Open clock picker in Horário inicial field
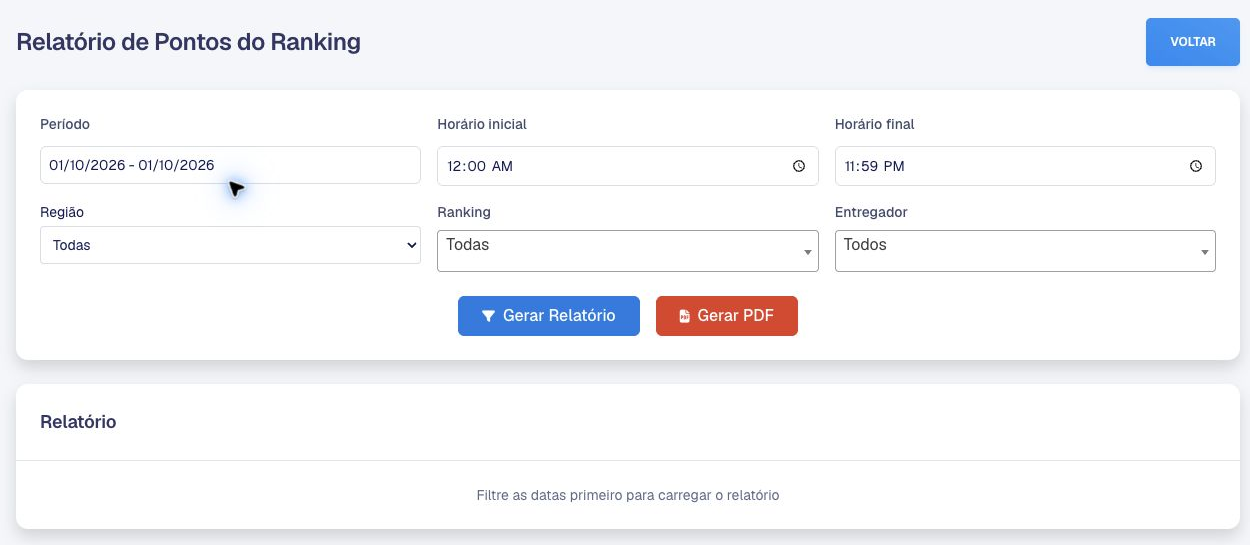 [799, 166]
